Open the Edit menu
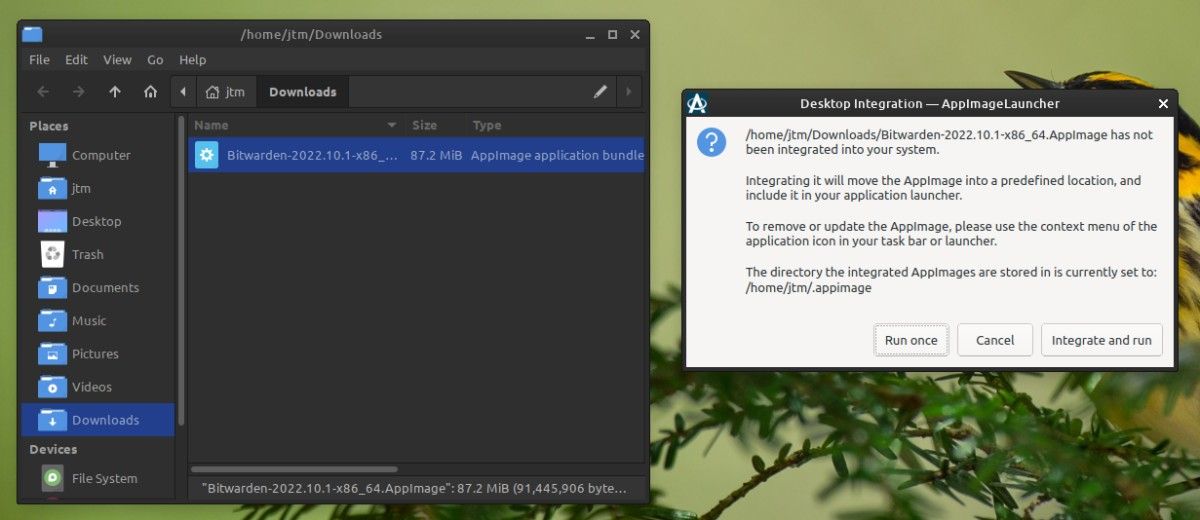 76,60
